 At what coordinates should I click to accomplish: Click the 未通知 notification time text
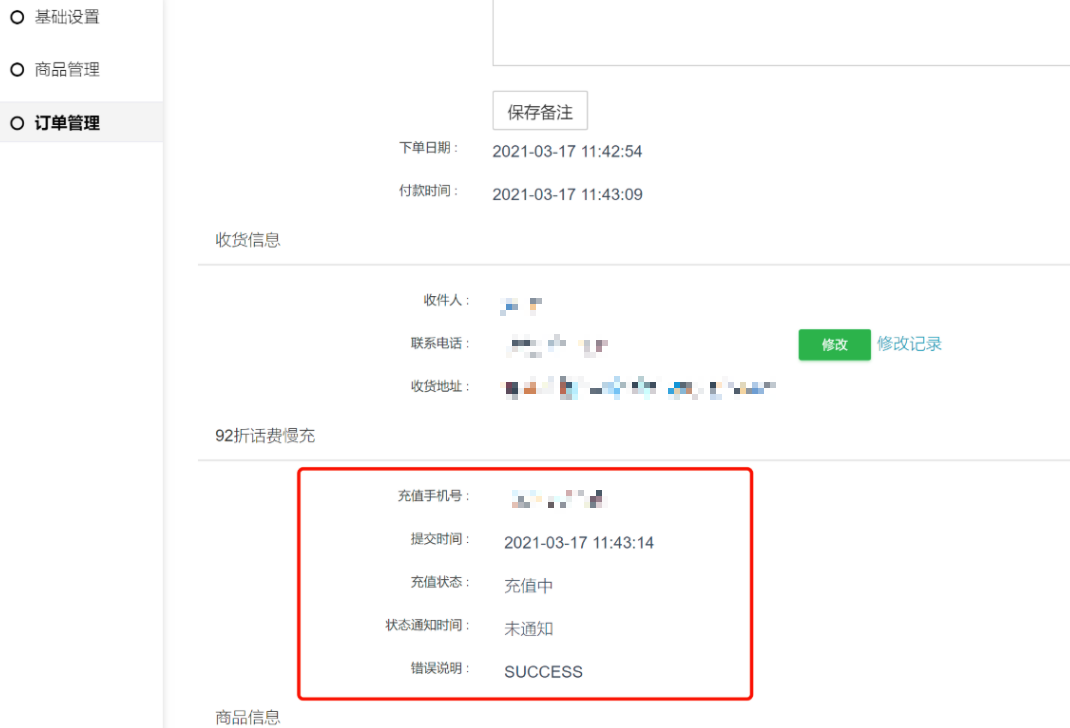click(x=528, y=629)
